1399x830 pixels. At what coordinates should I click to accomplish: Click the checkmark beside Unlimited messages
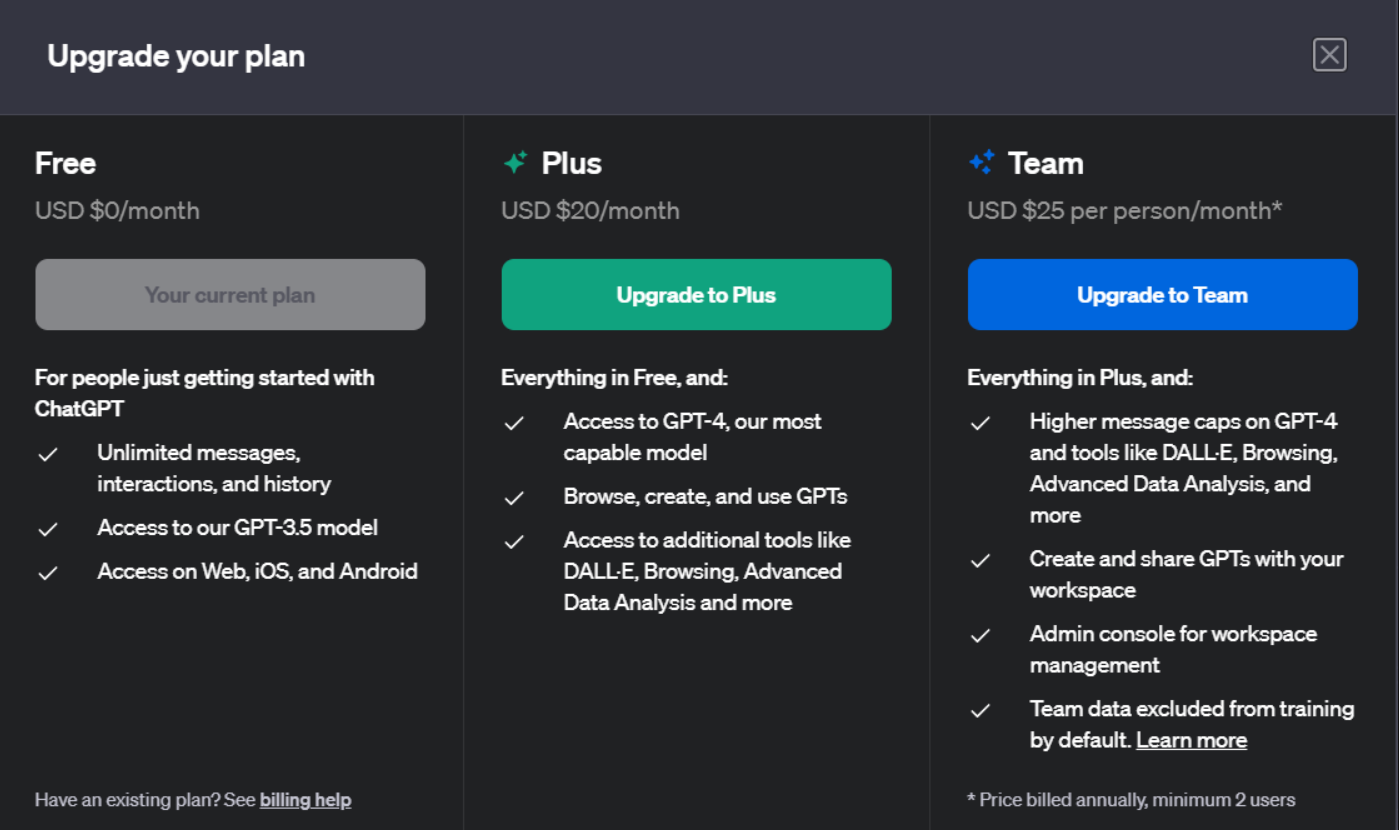click(47, 454)
